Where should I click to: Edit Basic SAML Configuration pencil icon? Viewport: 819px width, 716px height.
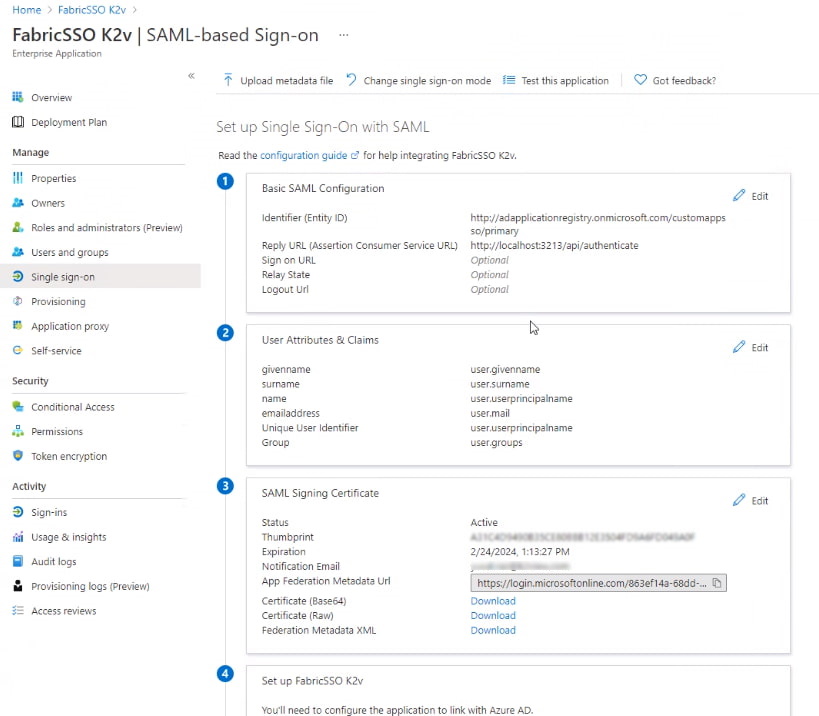click(x=740, y=195)
